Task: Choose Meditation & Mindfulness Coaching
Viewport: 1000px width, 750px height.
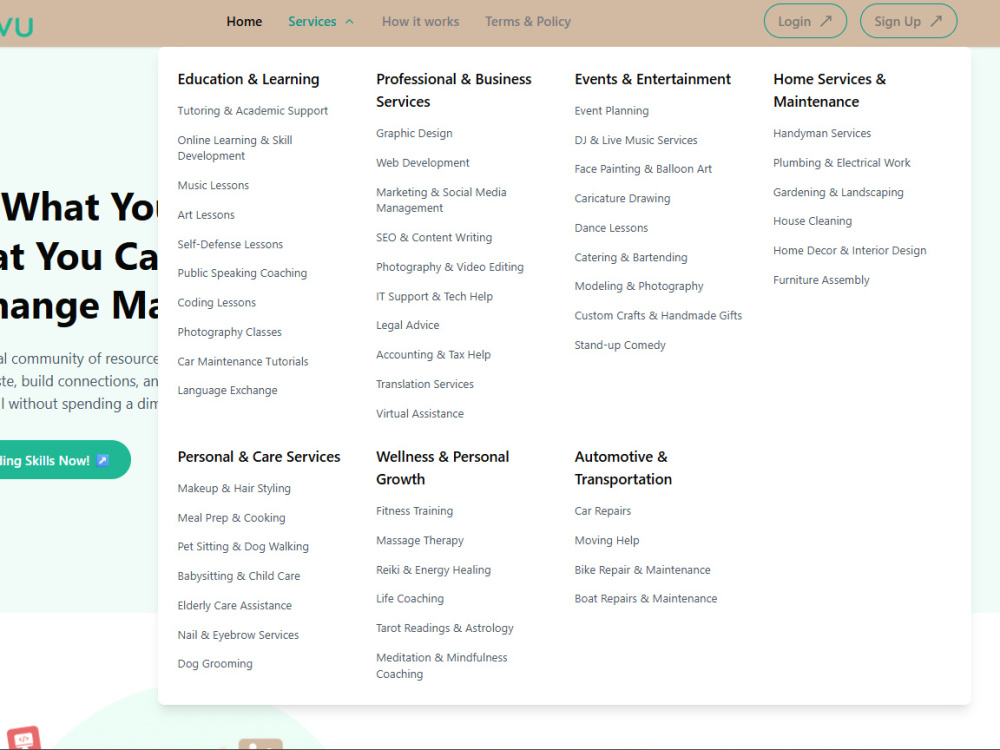Action: click(442, 666)
